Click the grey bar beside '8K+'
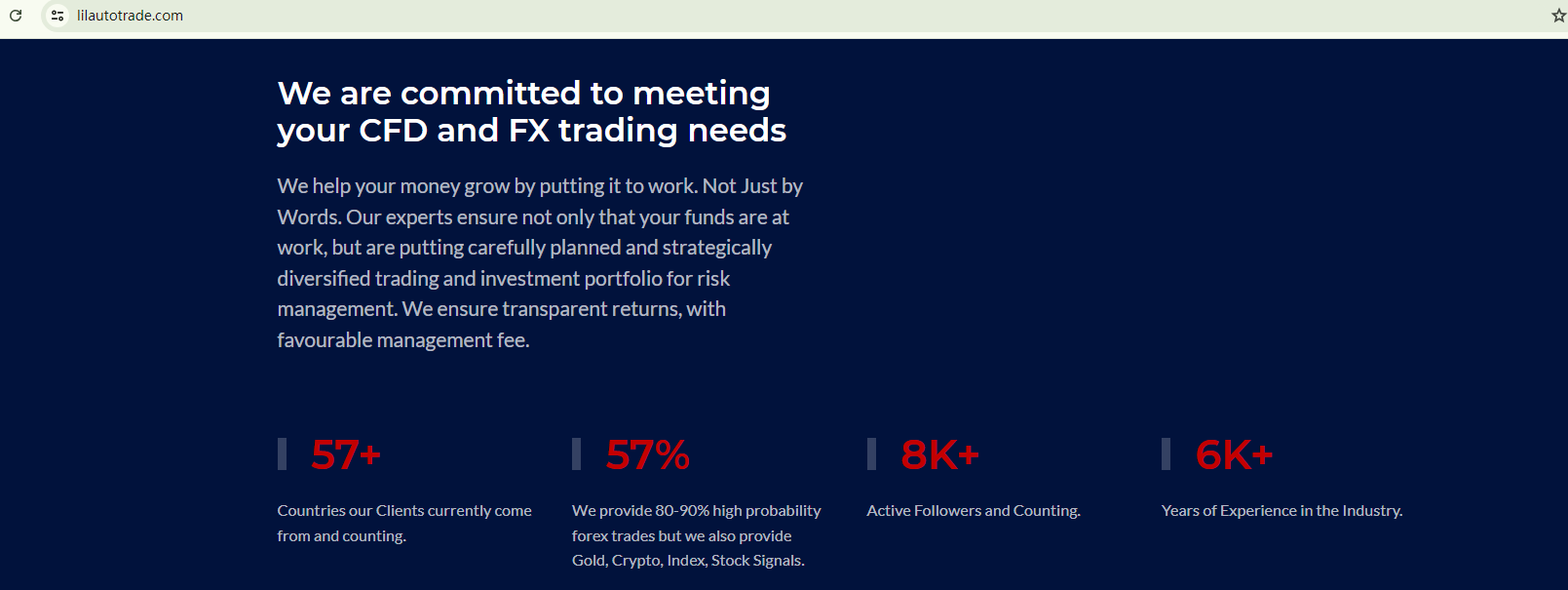1568x590 pixels. coord(871,454)
